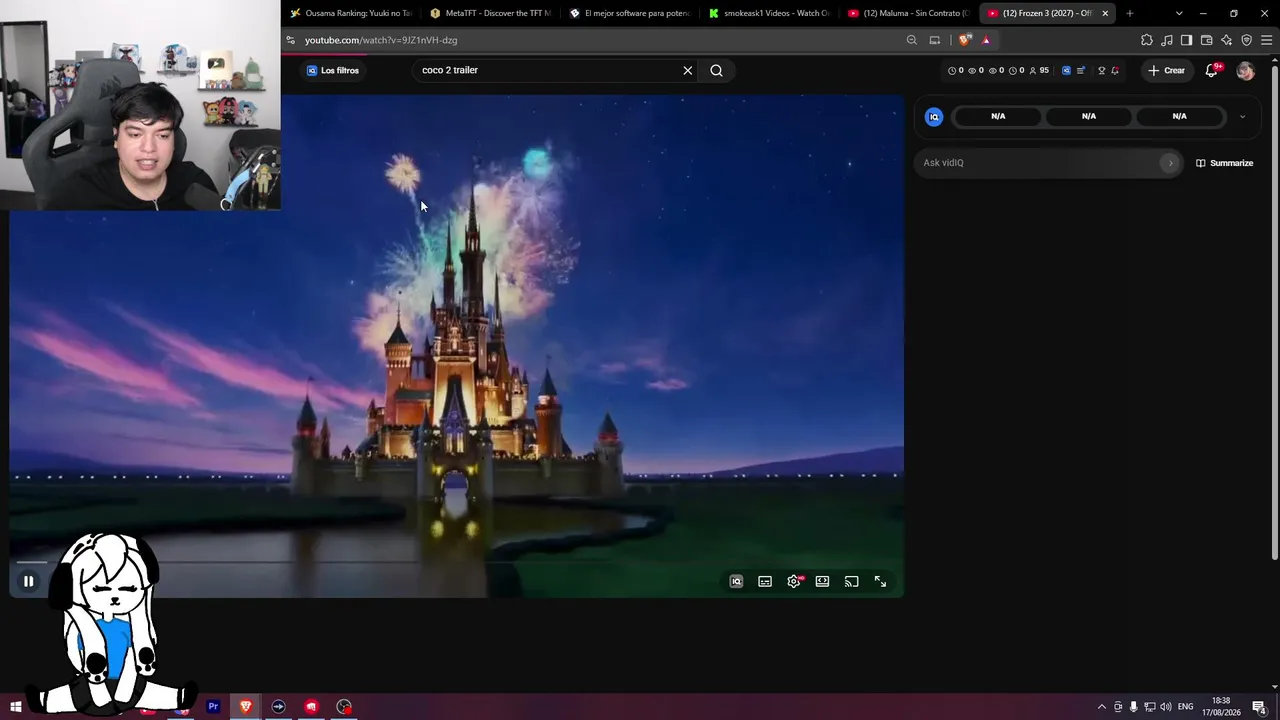This screenshot has width=1280, height=720.
Task: Click the round vidIQ badge in score panel
Action: (934, 116)
